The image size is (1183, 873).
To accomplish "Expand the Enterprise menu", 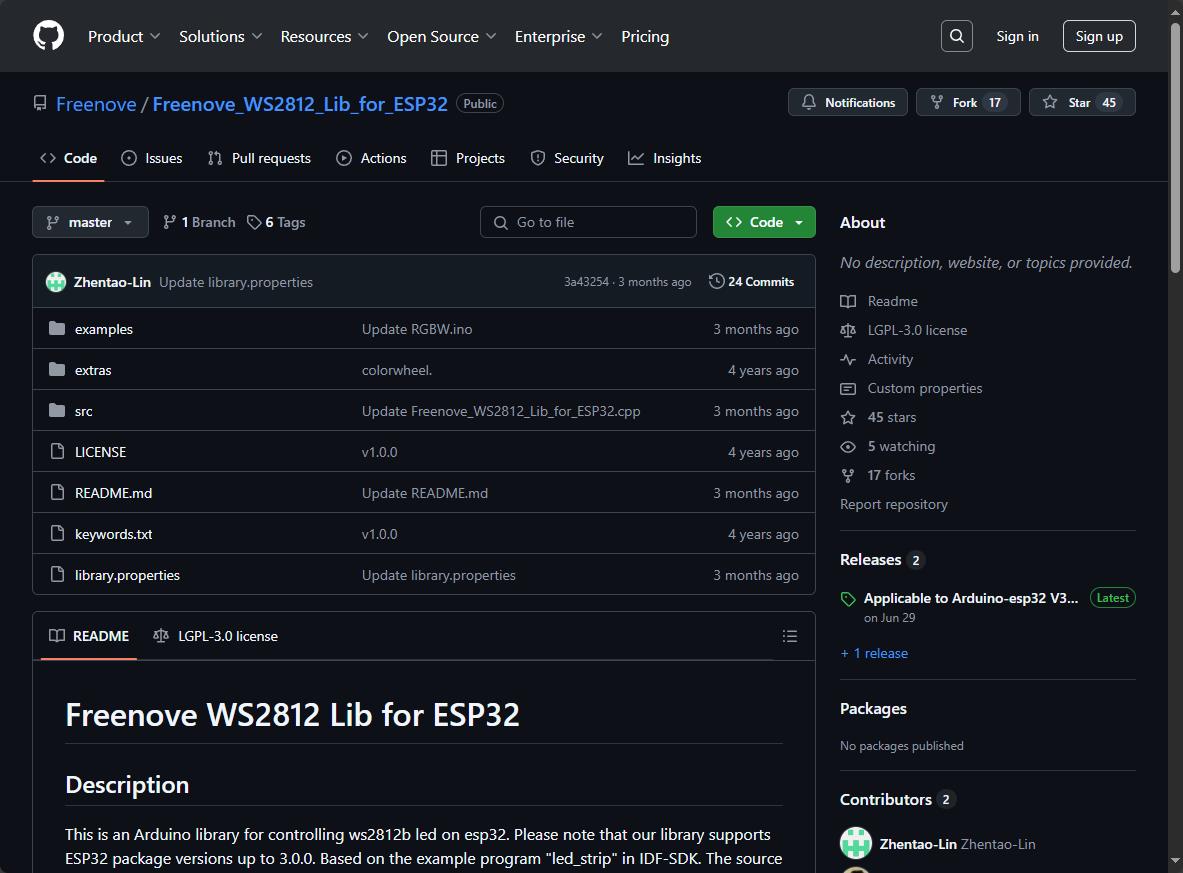I will [558, 36].
